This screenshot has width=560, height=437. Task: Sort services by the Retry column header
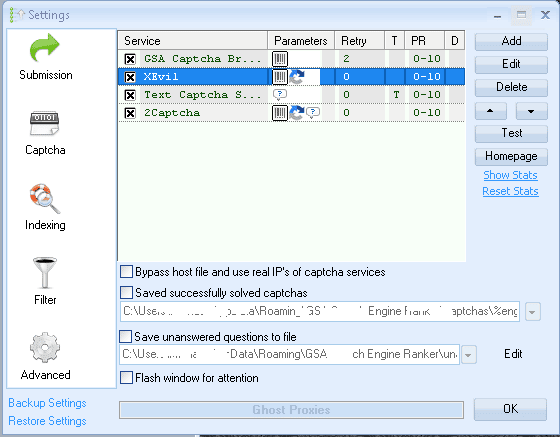pyautogui.click(x=359, y=41)
